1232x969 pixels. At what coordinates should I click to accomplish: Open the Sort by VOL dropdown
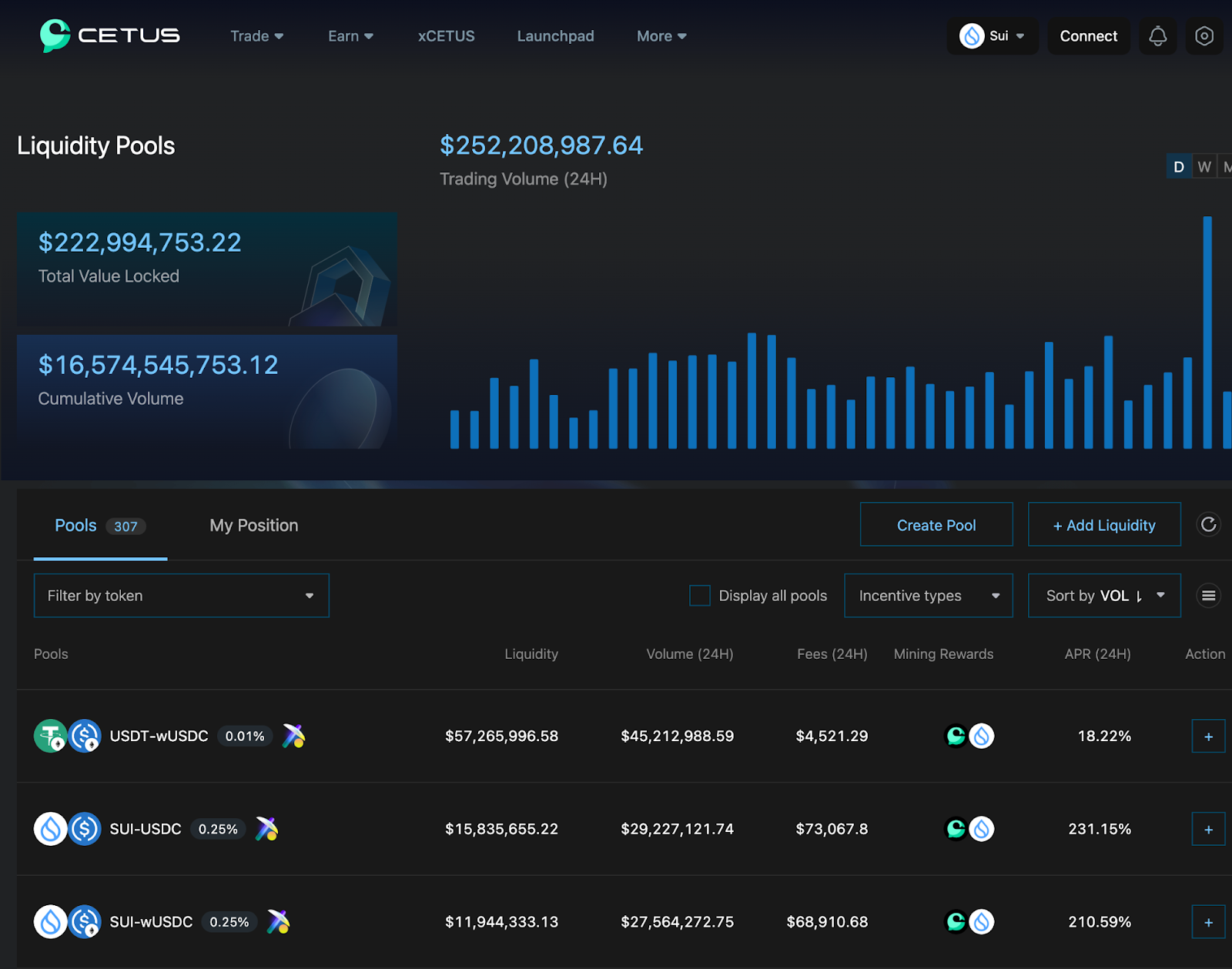pos(1104,595)
